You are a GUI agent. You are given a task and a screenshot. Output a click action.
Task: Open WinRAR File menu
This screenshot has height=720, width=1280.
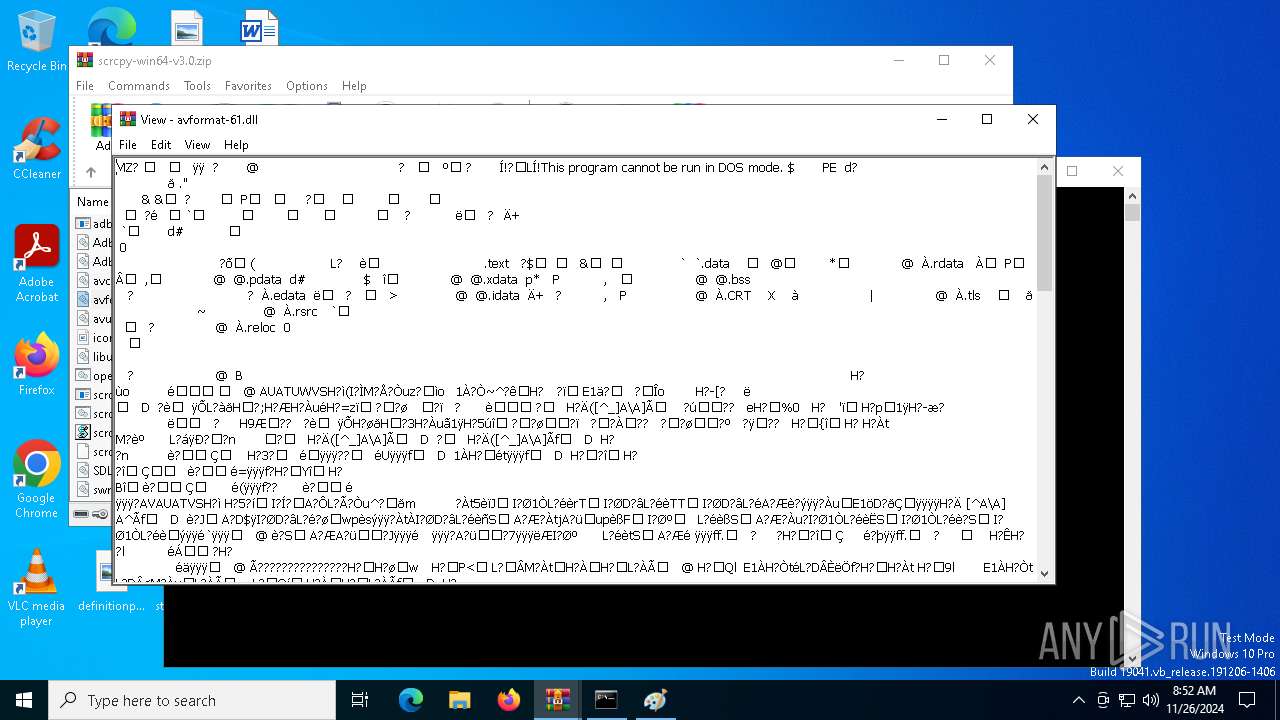pyautogui.click(x=85, y=86)
